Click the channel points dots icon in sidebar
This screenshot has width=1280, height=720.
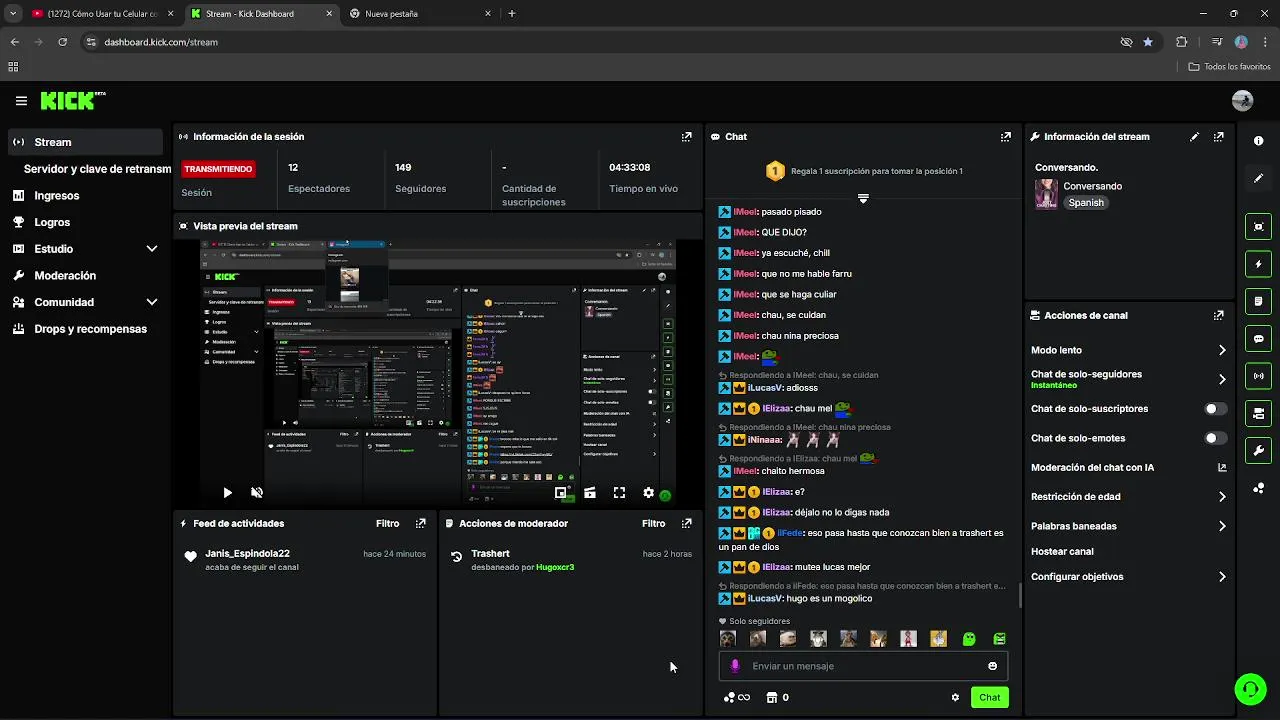1258,488
